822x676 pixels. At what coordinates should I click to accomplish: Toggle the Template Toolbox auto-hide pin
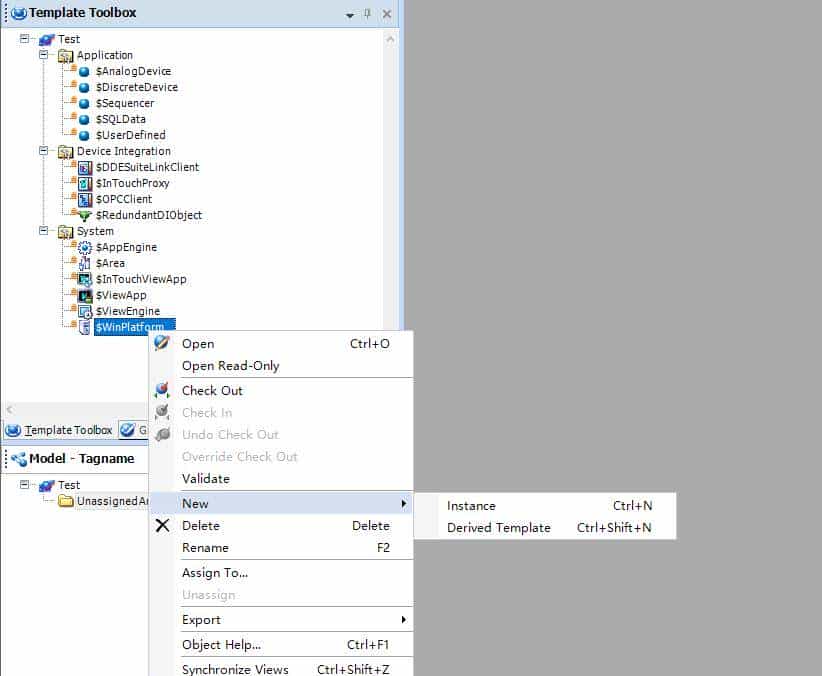coord(366,13)
